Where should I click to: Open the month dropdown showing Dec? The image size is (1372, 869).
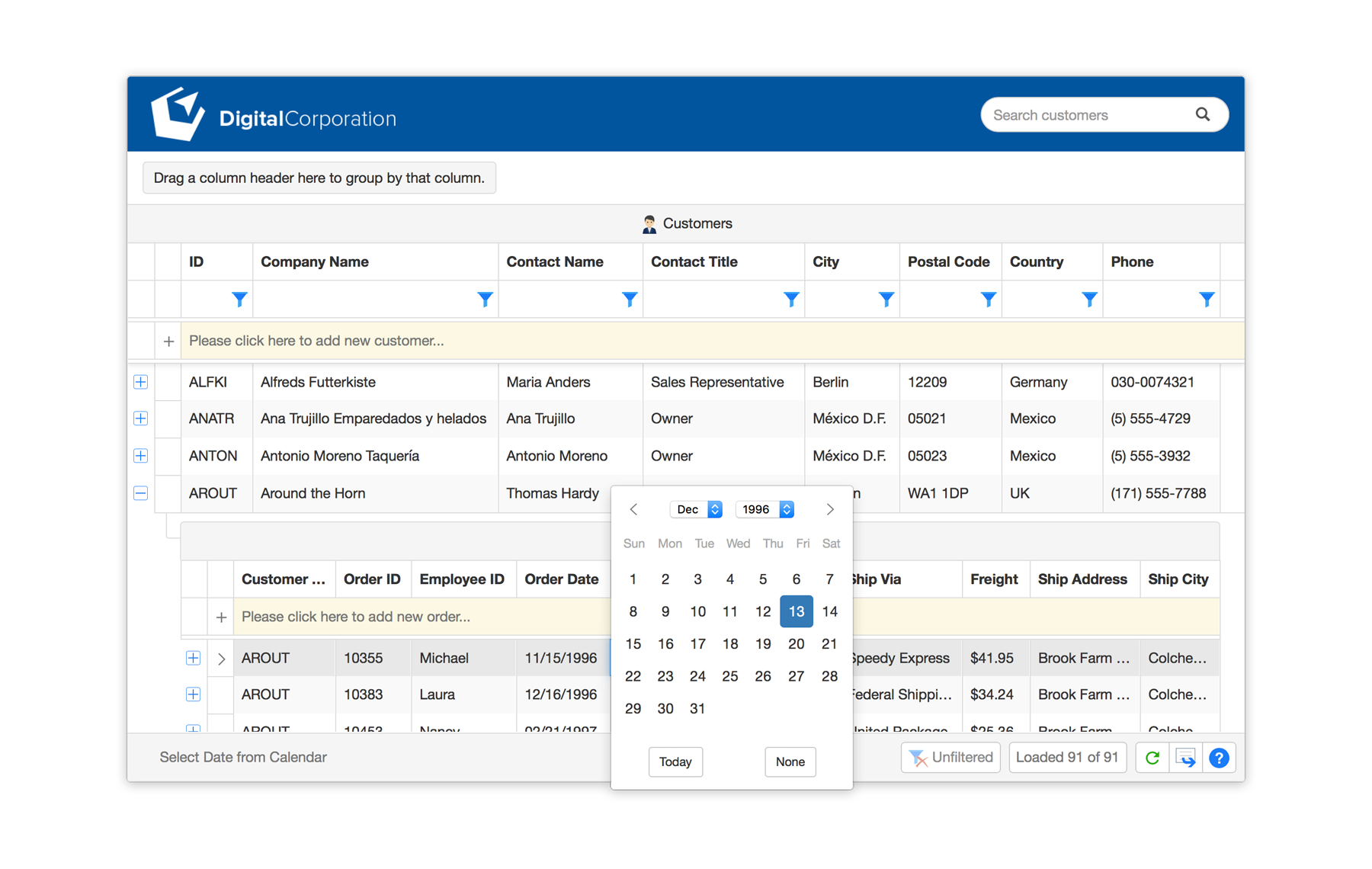[x=696, y=509]
